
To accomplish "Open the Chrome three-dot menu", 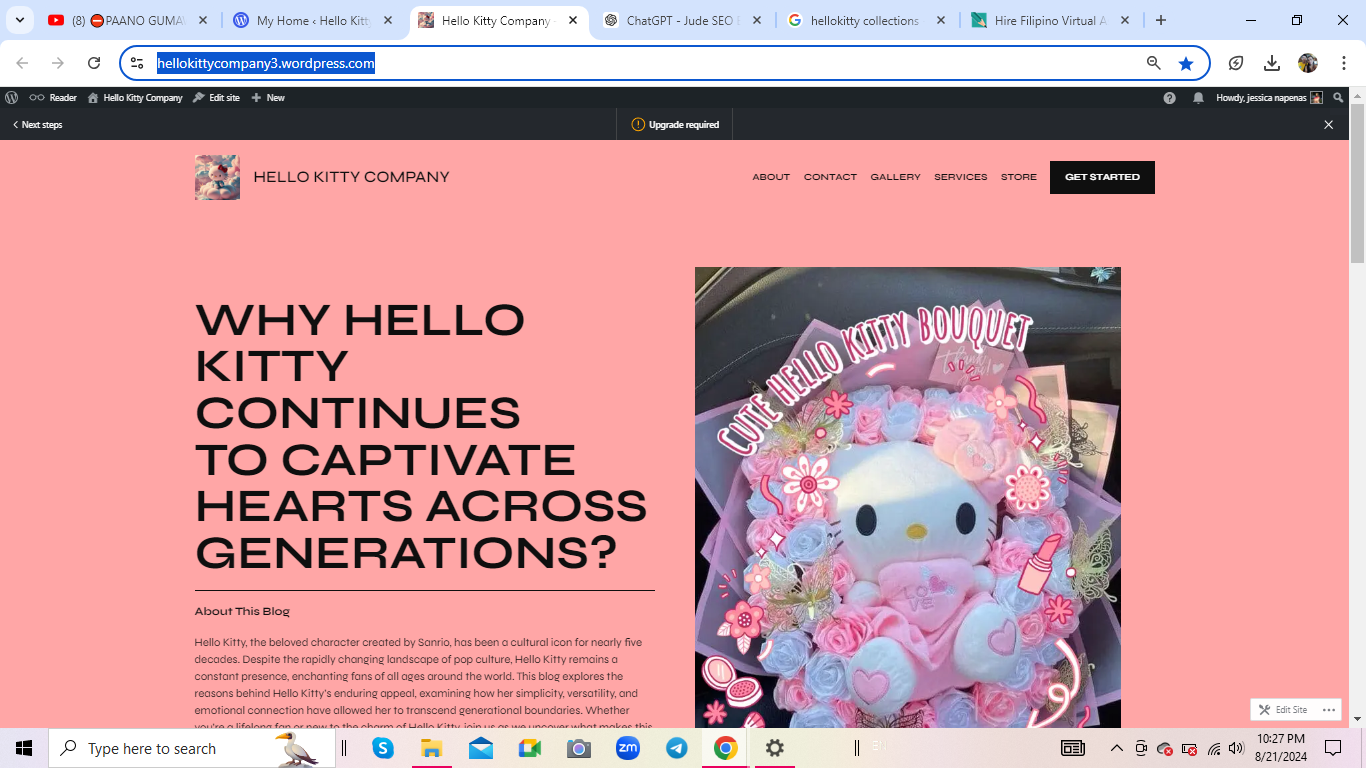I will (x=1344, y=63).
